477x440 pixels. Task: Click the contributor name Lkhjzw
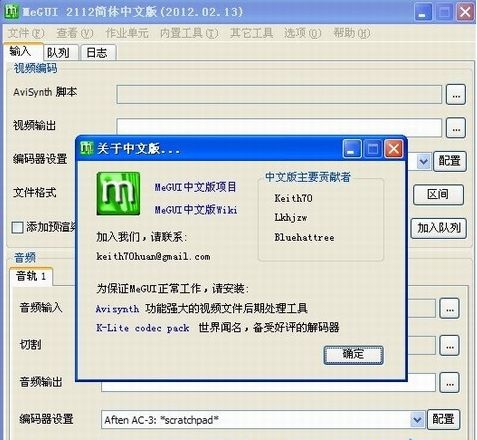[290, 218]
